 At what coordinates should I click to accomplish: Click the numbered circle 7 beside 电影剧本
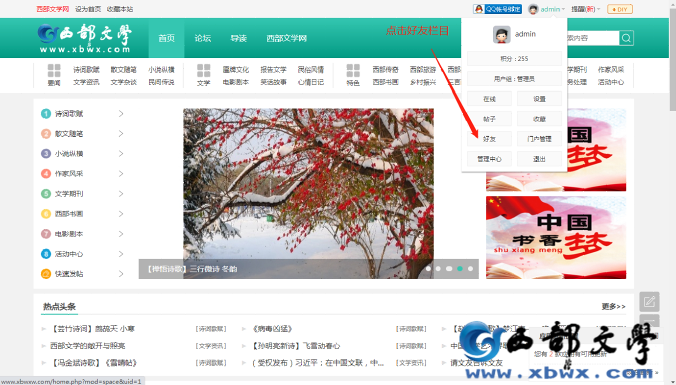(x=46, y=234)
